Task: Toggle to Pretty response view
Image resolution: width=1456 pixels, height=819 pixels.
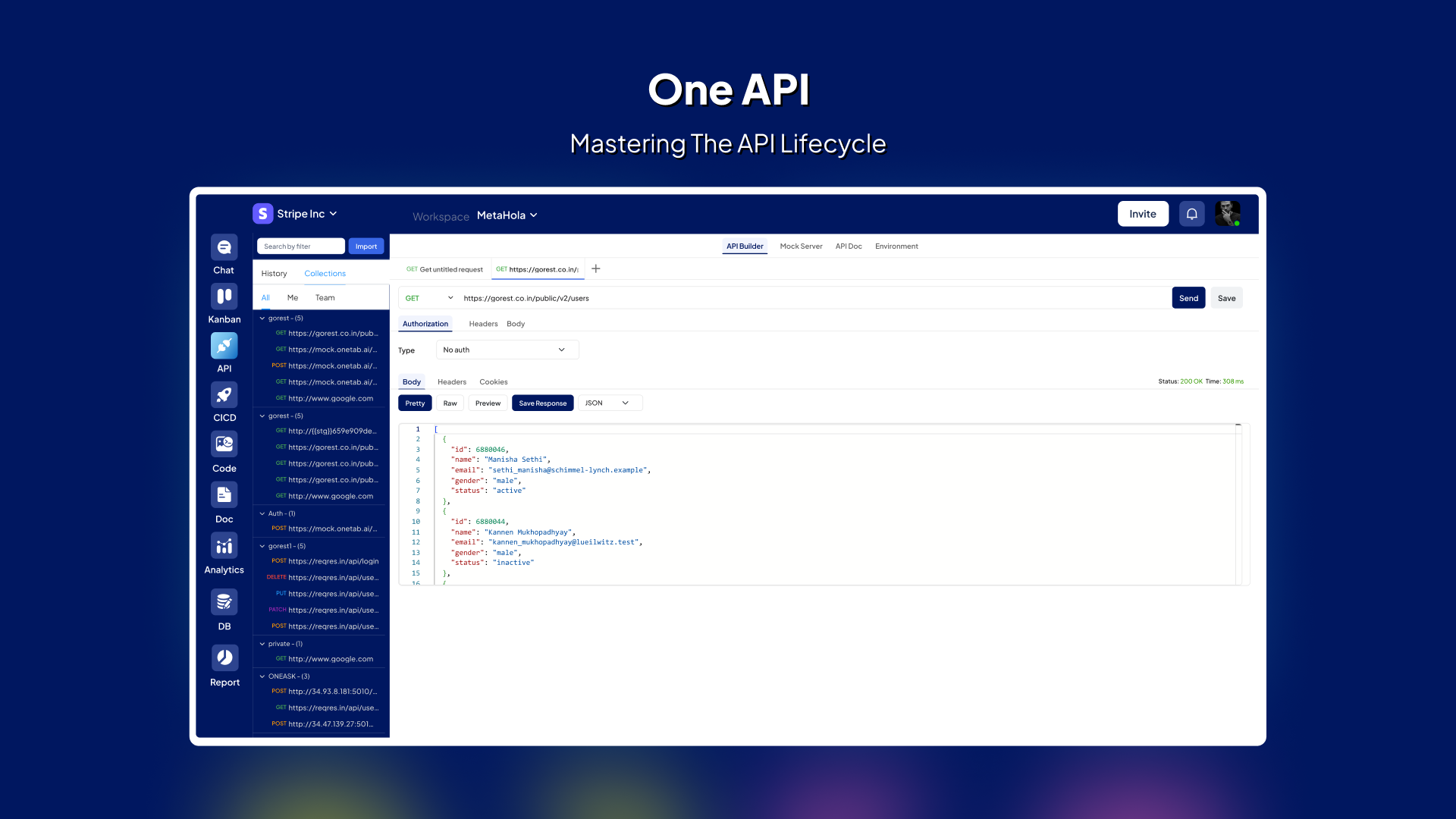Action: tap(414, 403)
